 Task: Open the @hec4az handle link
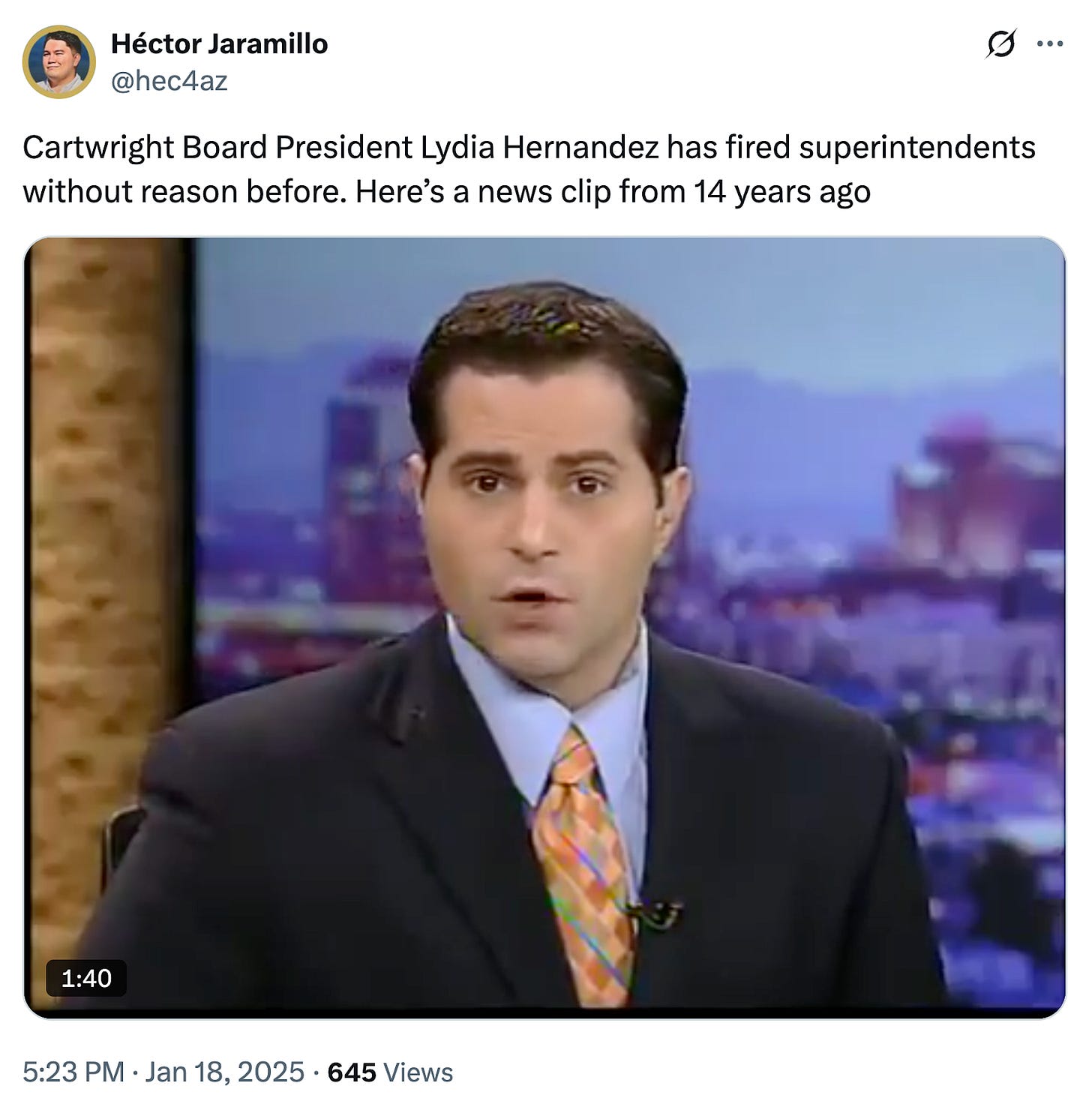[169, 80]
